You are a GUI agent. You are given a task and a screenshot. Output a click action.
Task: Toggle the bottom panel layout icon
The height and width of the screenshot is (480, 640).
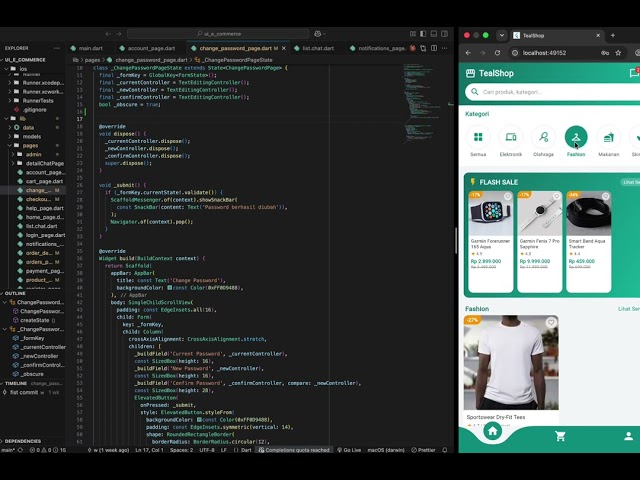(434, 34)
